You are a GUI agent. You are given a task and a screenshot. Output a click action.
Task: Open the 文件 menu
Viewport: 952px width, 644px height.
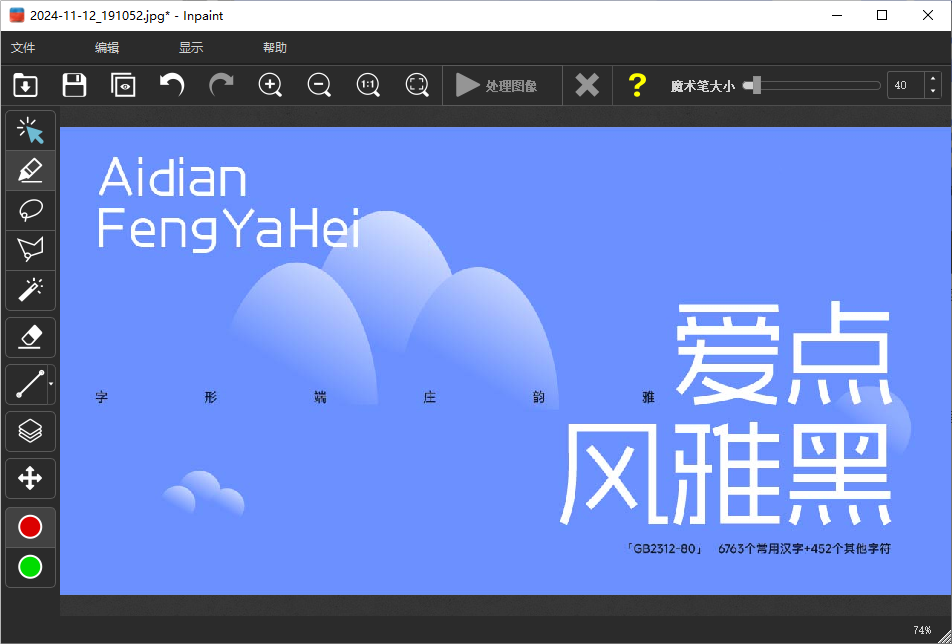(x=24, y=47)
